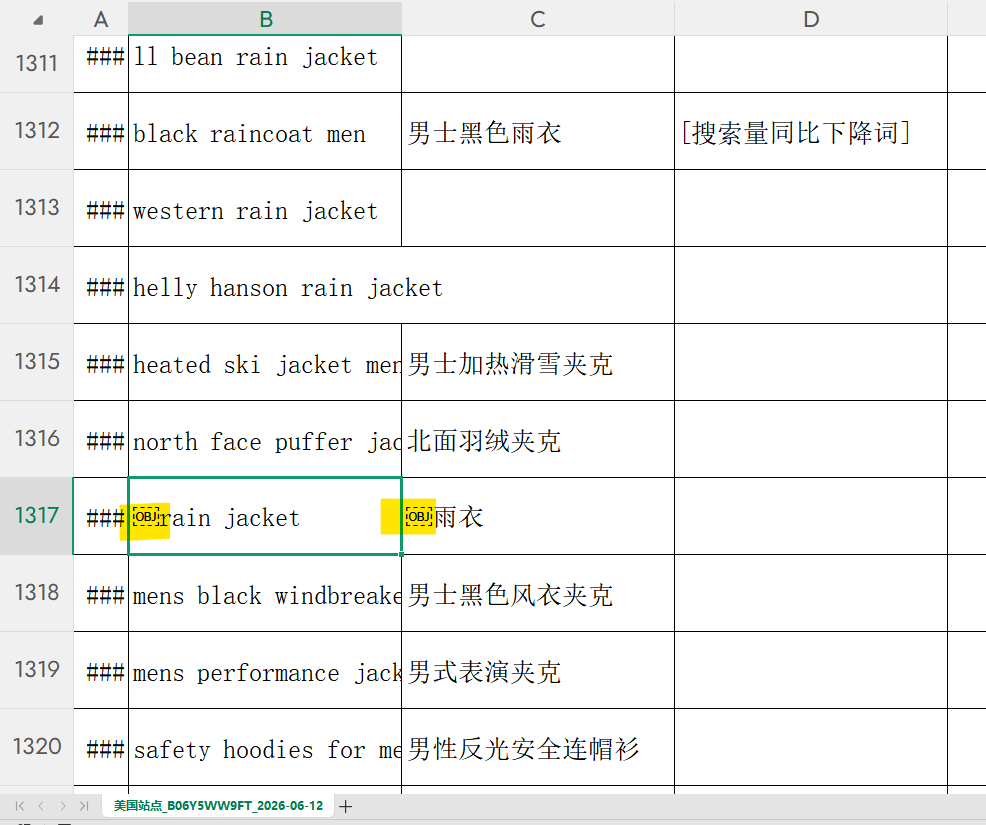Click cell '男士黑色风衣夹克'
The height and width of the screenshot is (825, 986).
pos(538,593)
